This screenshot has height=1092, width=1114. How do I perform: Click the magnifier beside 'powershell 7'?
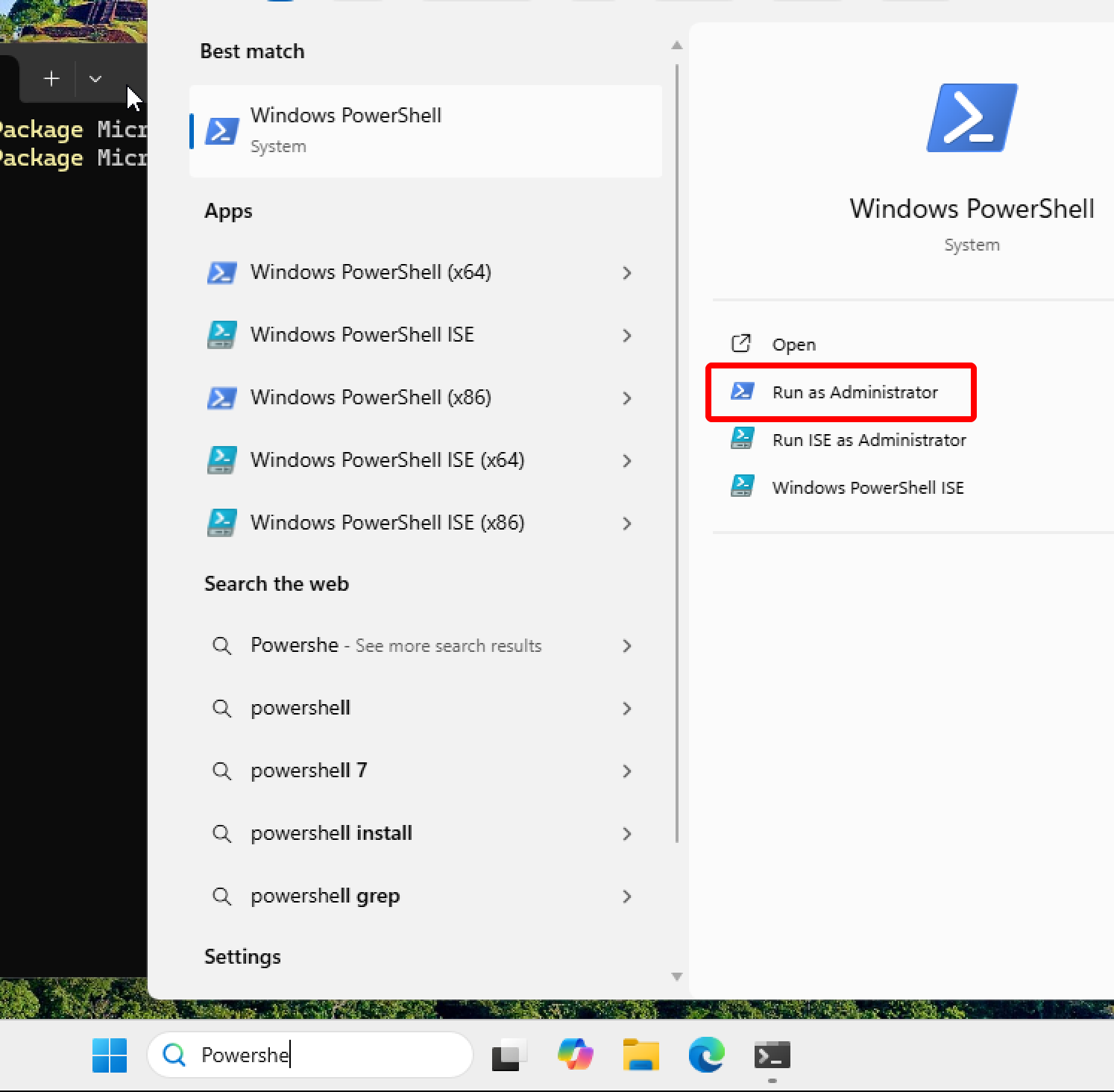coord(221,771)
